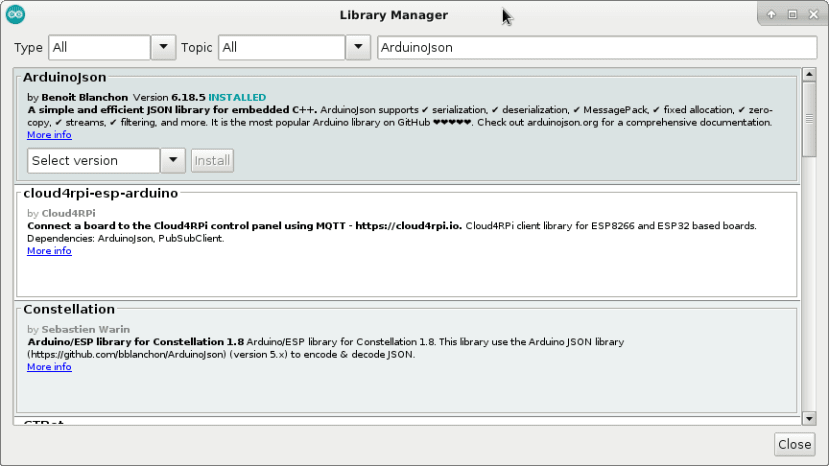Click the Install button for ArduinoJson
Viewport: 829px width, 466px height.
[212, 160]
